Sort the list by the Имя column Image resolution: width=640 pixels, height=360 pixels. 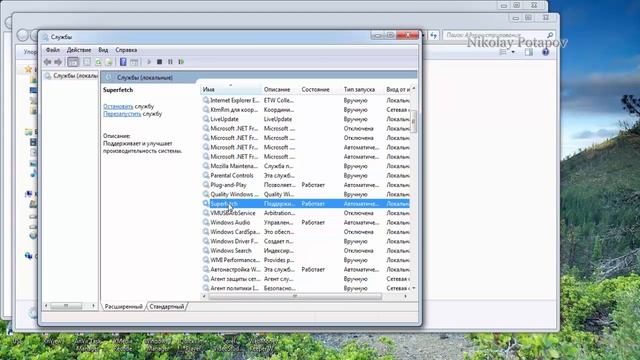231,89
